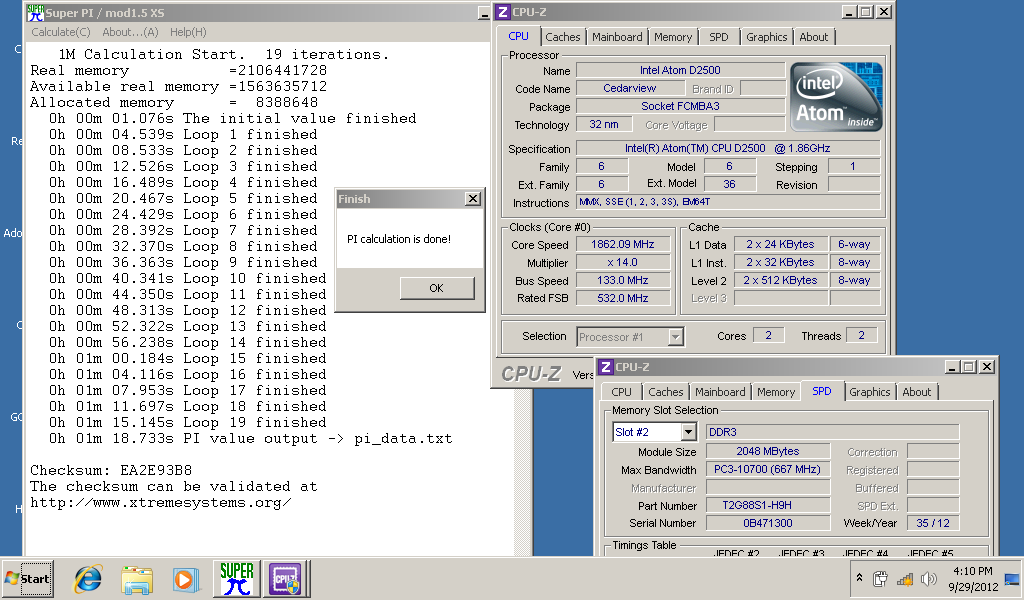The height and width of the screenshot is (600, 1024).
Task: Open Memory tab in lower CPU-Z window
Action: [x=776, y=392]
